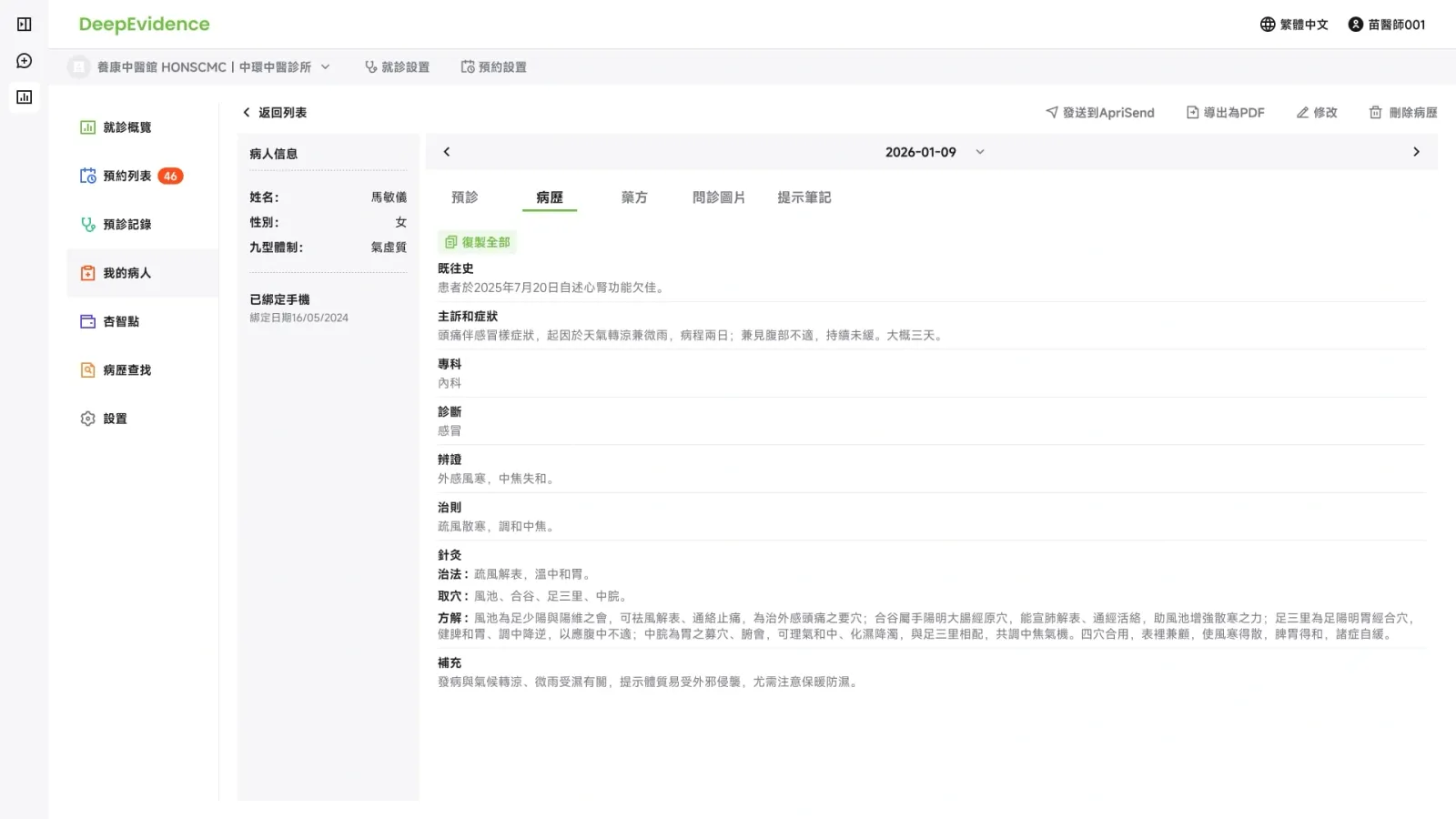Image resolution: width=1456 pixels, height=819 pixels.
Task: Go to previous date with left chevron
Action: pyautogui.click(x=447, y=152)
